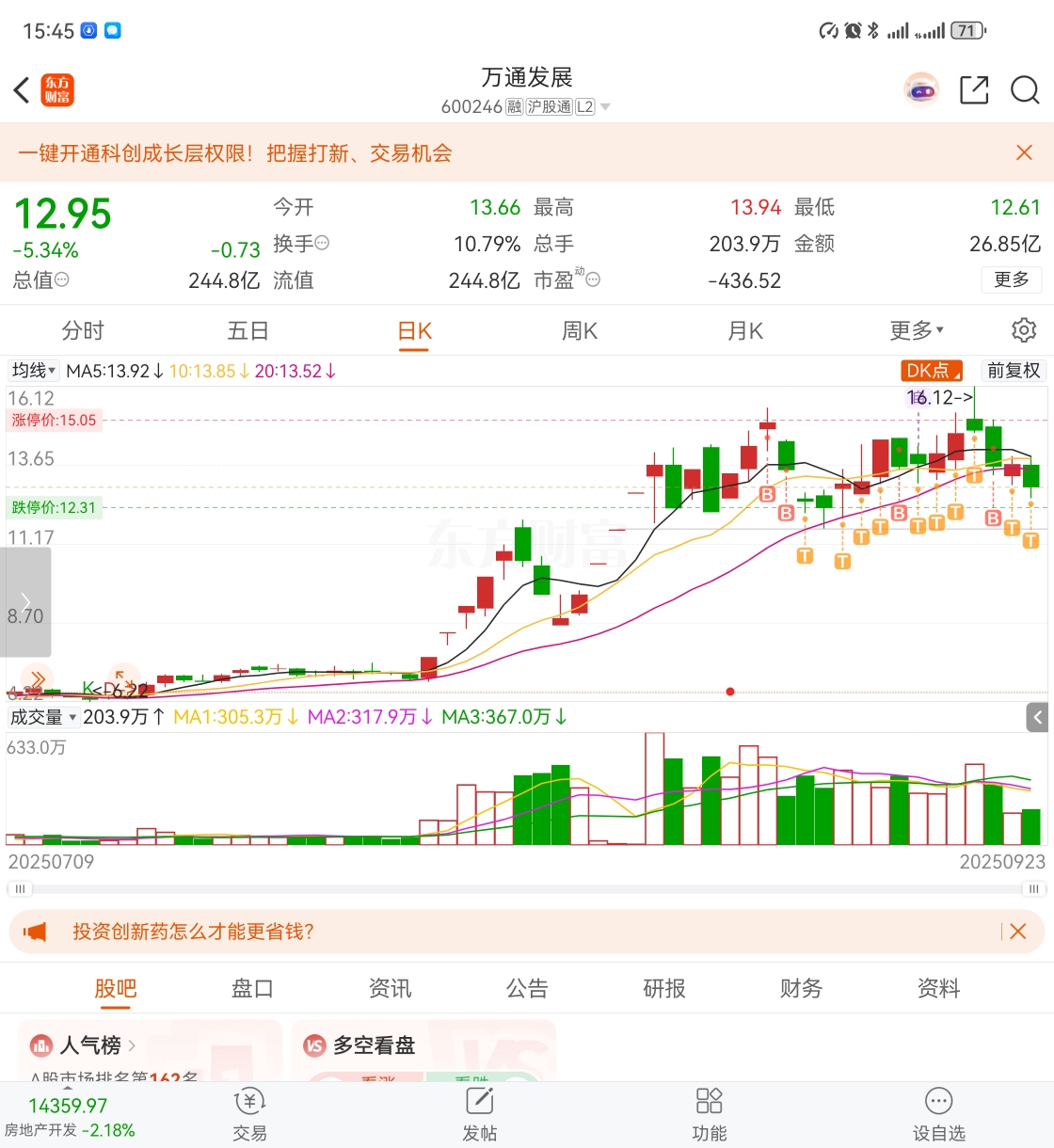Screen dimensions: 1054x1148
Task: Select the 日K chart tab
Action: (414, 330)
